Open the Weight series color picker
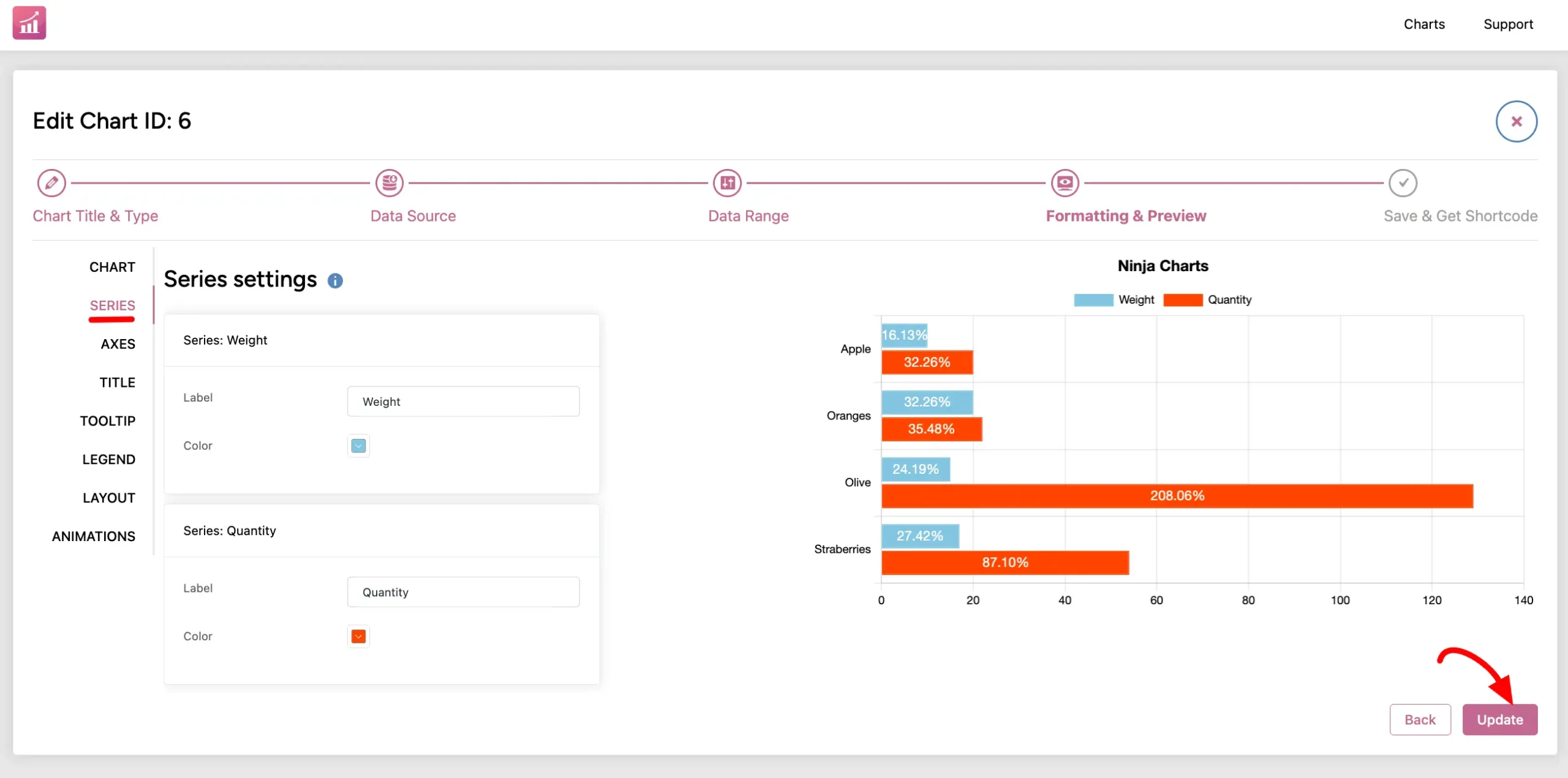 tap(358, 446)
